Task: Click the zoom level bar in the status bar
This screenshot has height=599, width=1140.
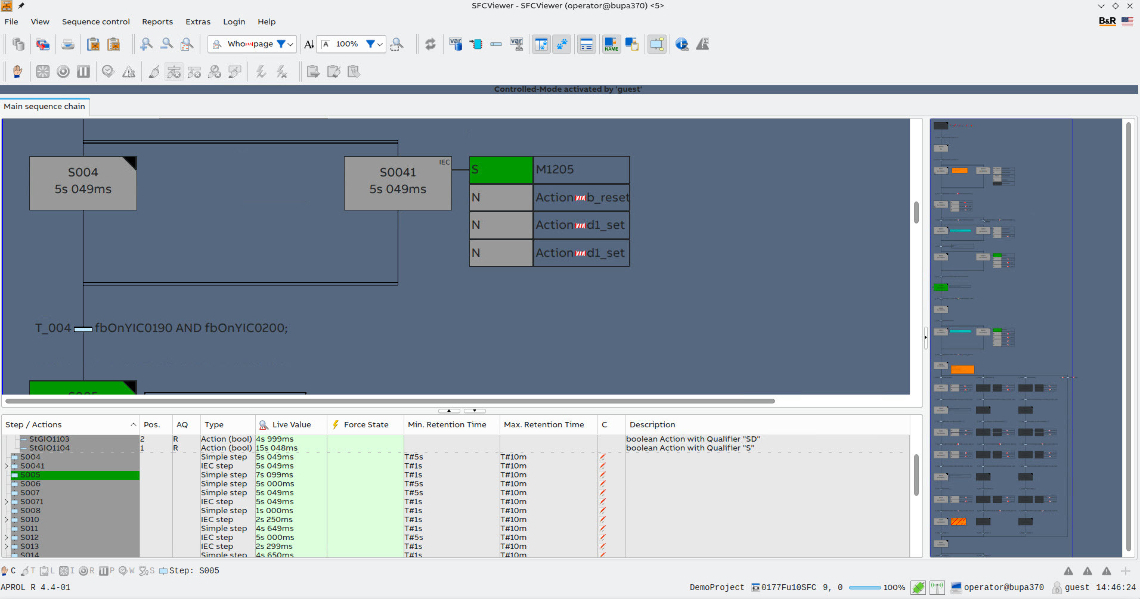Action: pyautogui.click(x=864, y=588)
